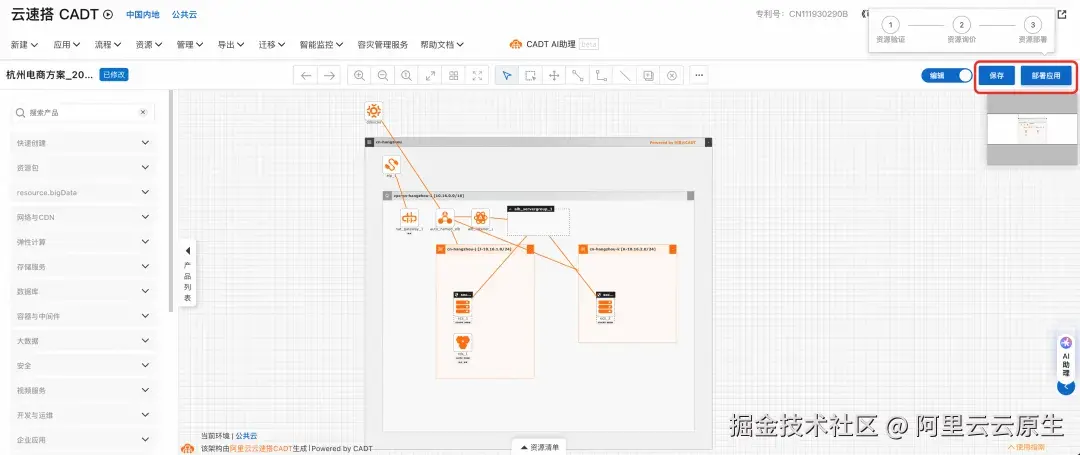Redo with the right arrow toolbar icon
This screenshot has height=455, width=1080.
click(x=329, y=76)
